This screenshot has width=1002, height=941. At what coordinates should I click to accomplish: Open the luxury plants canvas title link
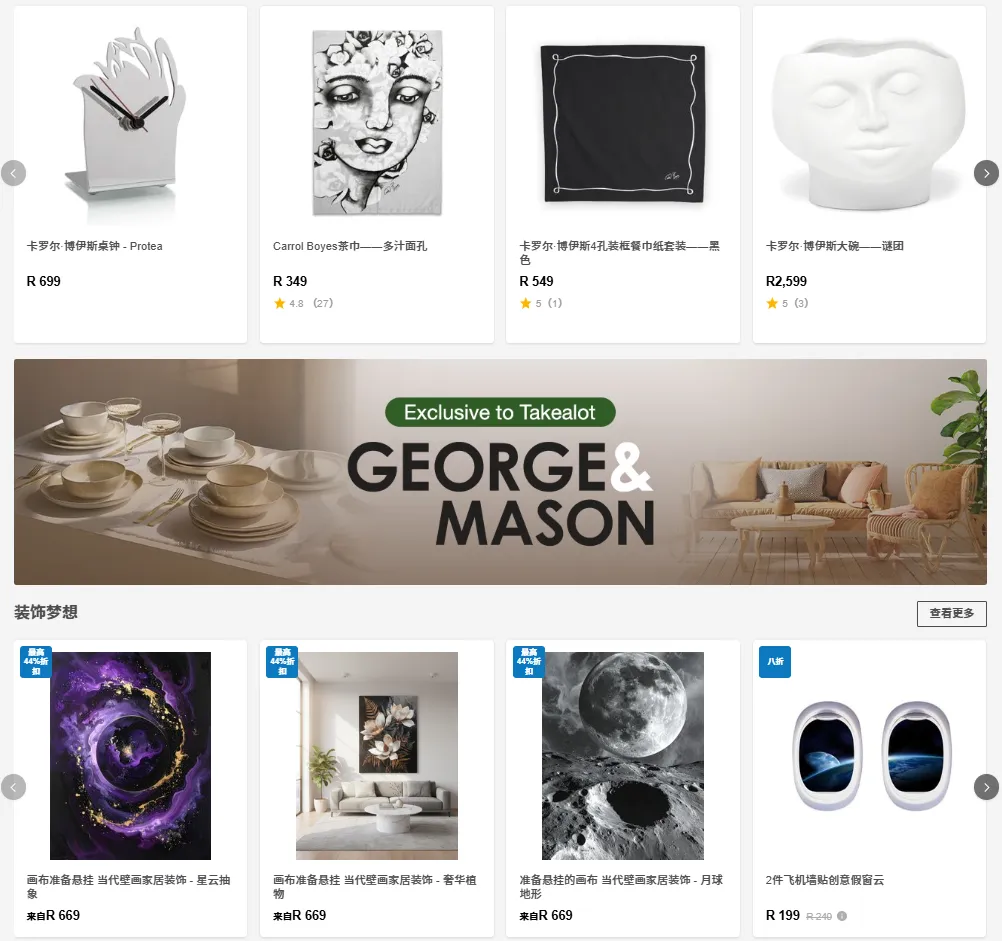(x=374, y=887)
